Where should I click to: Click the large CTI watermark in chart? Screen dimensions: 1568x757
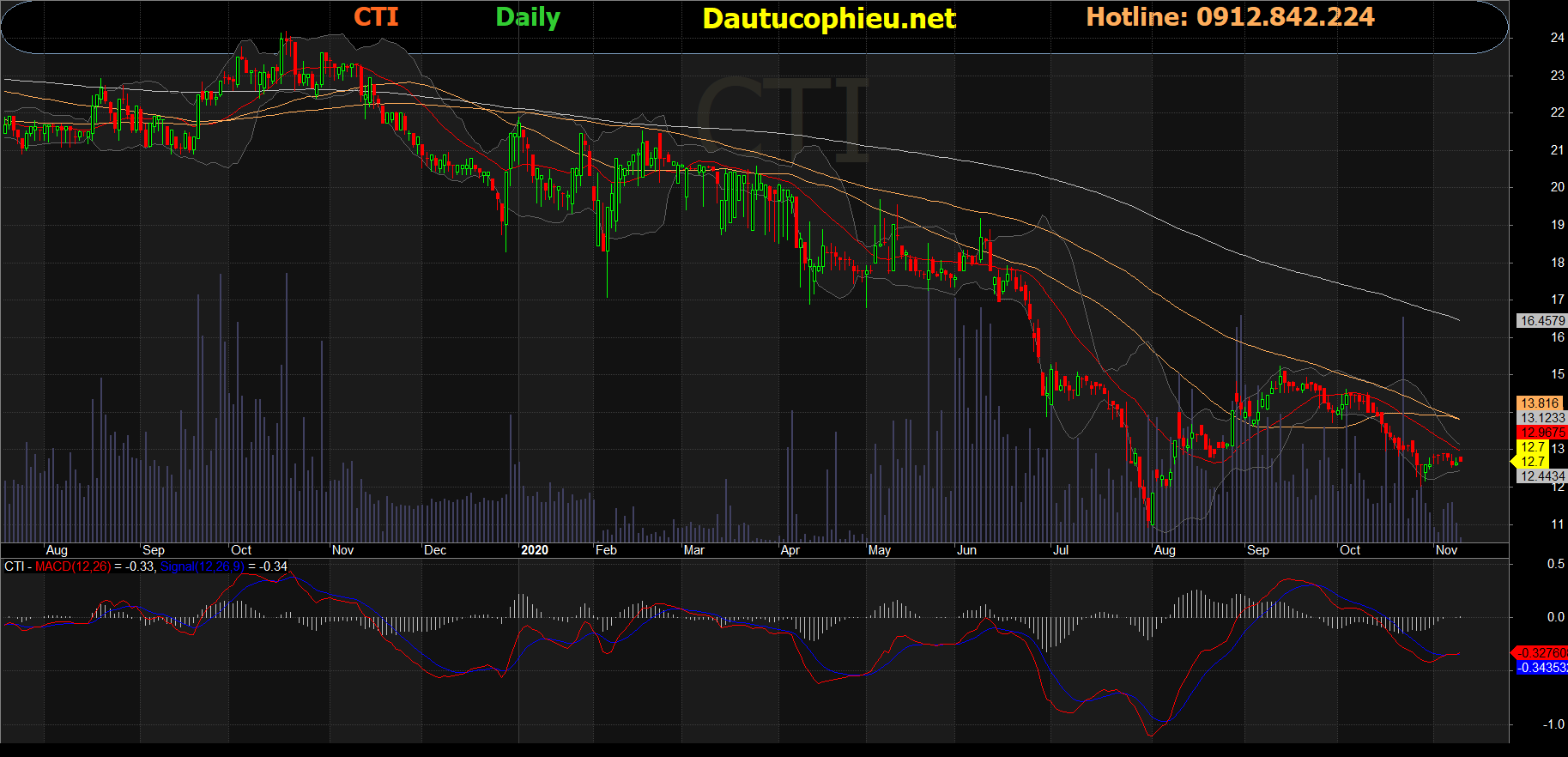click(781, 120)
